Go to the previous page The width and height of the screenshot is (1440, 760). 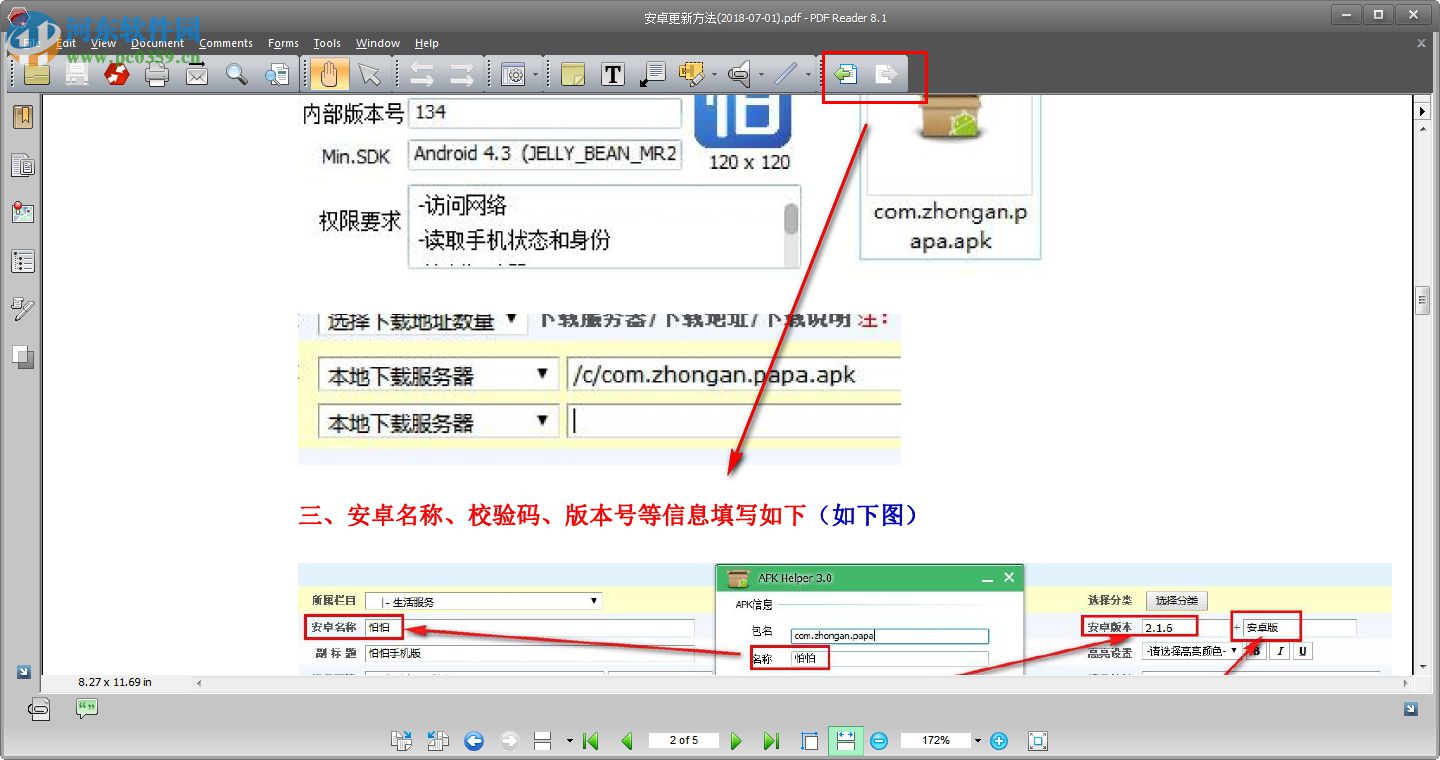(627, 741)
